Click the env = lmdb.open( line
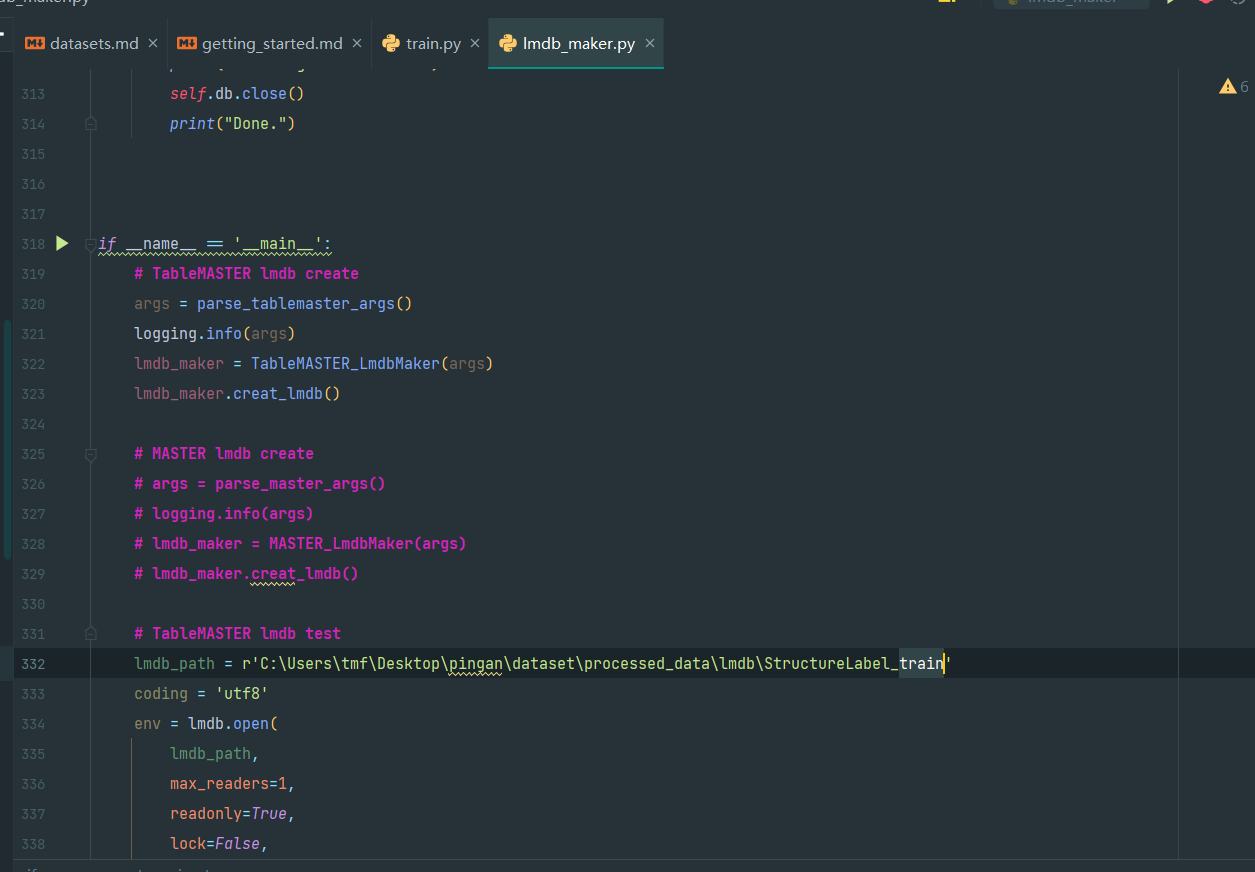1255x872 pixels. pyautogui.click(x=205, y=723)
